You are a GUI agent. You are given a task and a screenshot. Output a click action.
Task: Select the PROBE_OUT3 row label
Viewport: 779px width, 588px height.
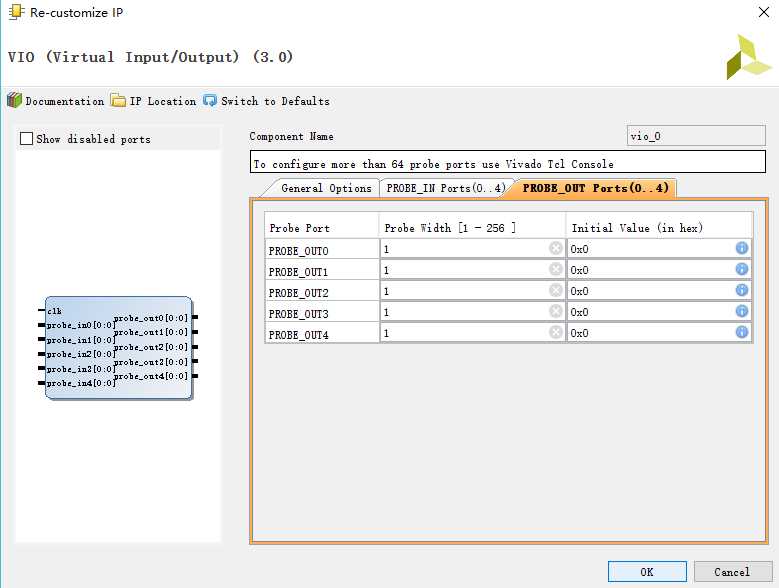(x=299, y=314)
